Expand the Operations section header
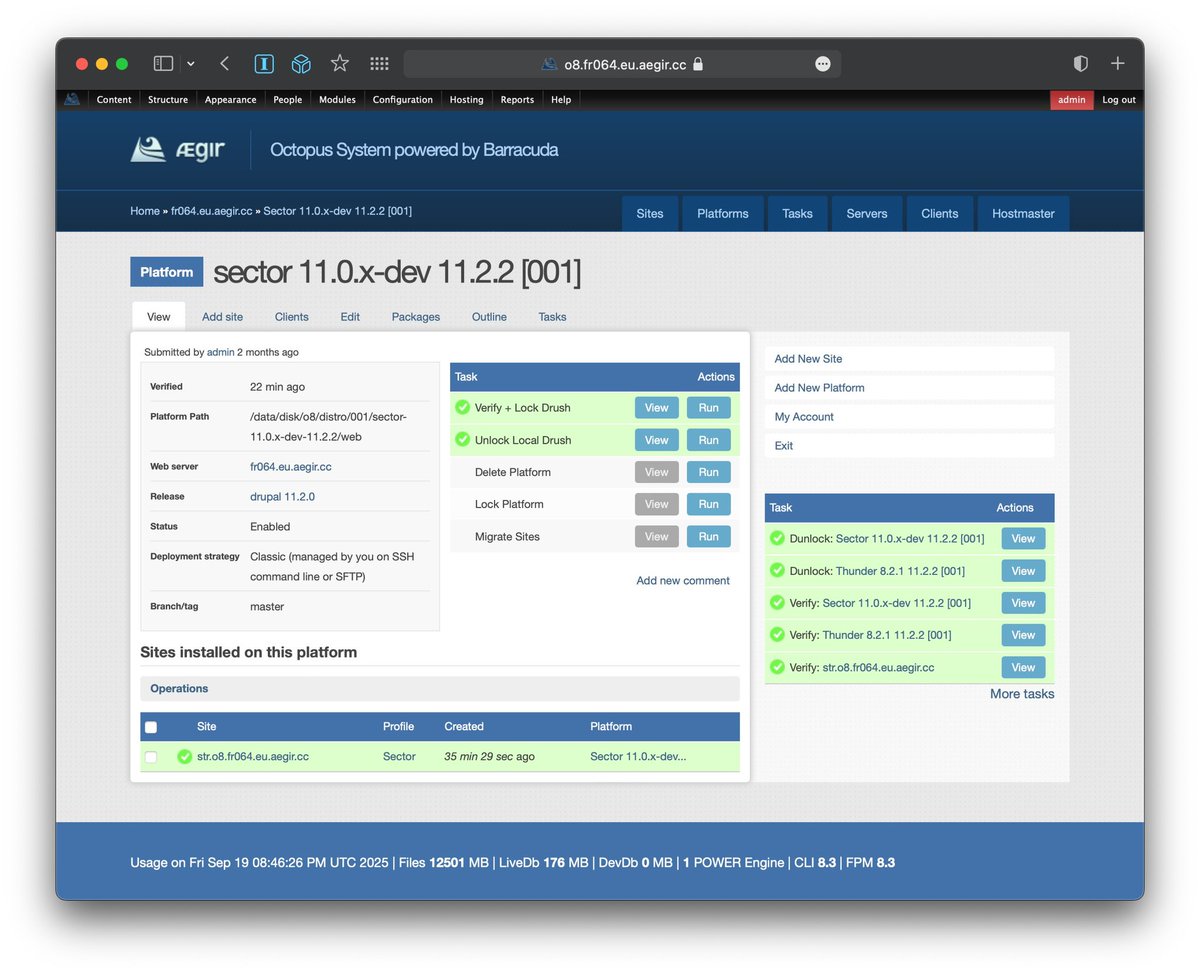Screen dimensions: 1200x974 [x=179, y=688]
